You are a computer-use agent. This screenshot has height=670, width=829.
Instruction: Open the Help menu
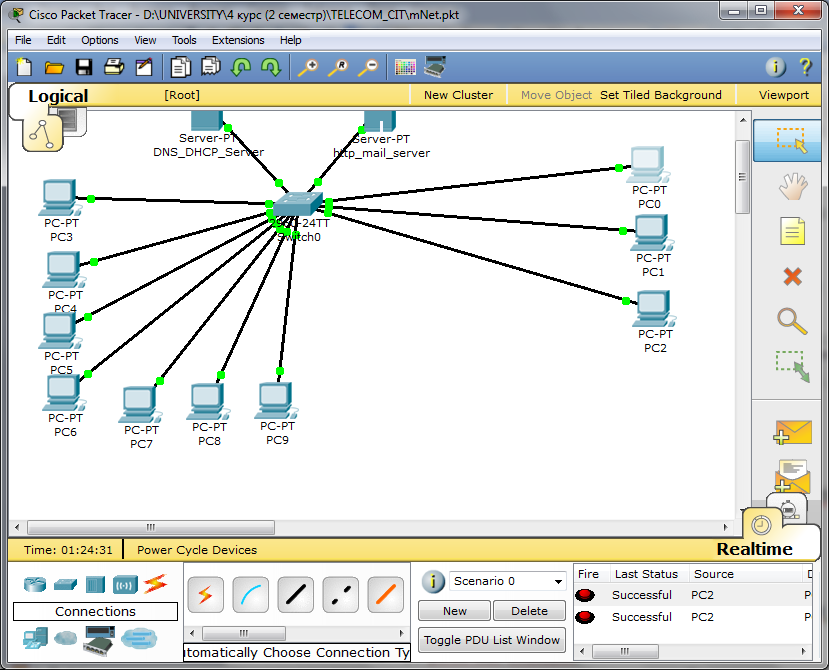click(290, 40)
